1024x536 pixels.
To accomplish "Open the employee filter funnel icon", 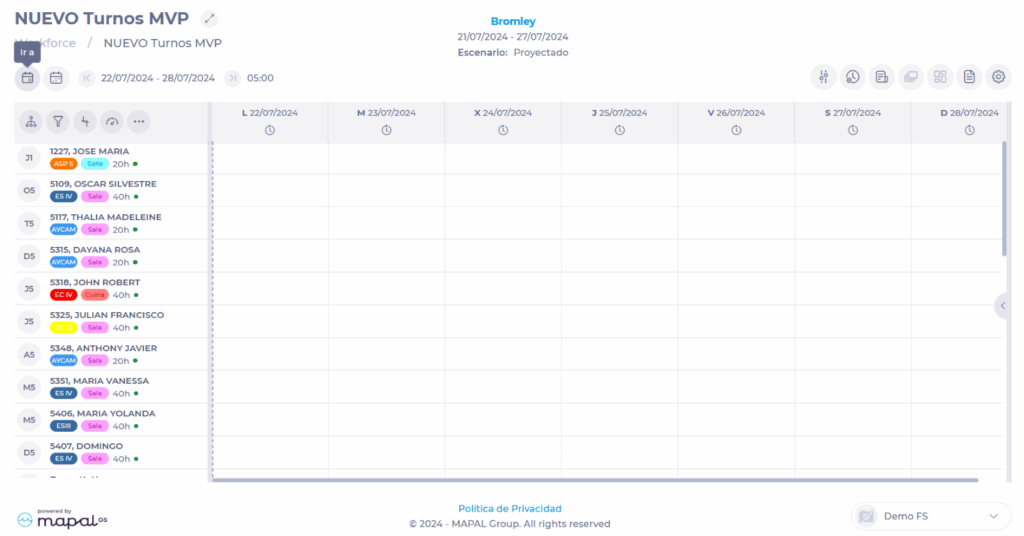I will click(x=58, y=122).
